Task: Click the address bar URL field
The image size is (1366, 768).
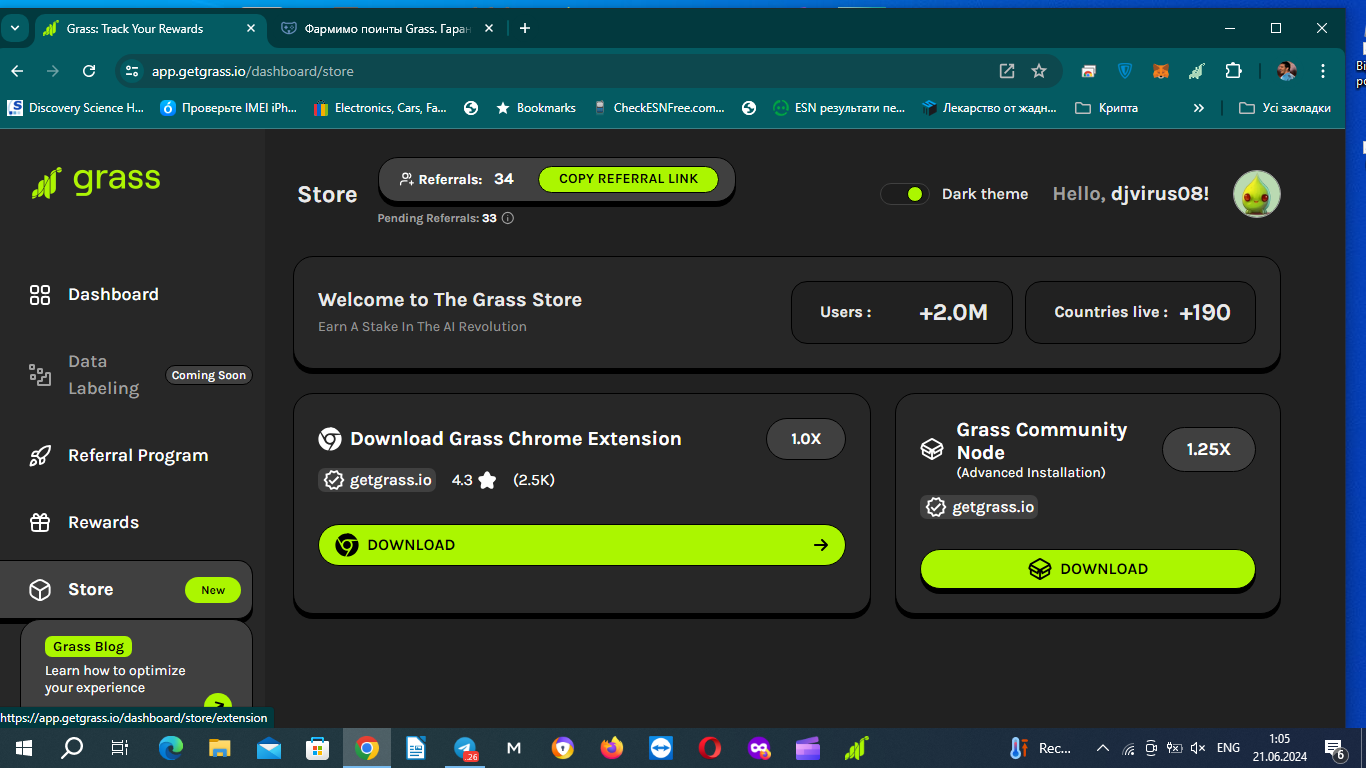Action: click(x=560, y=71)
